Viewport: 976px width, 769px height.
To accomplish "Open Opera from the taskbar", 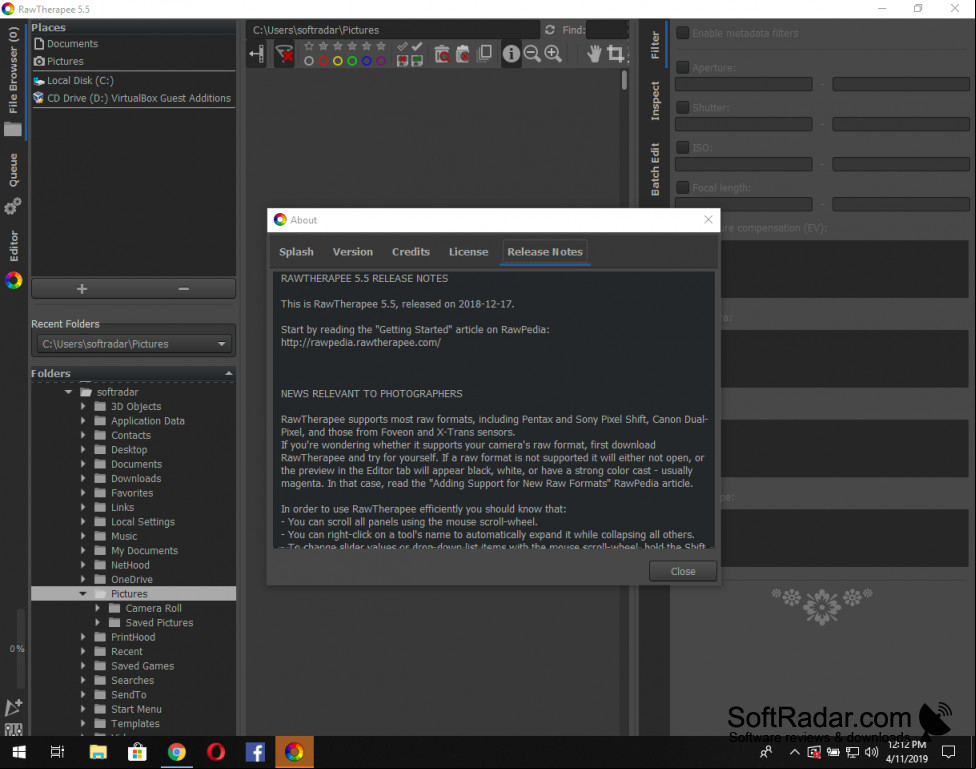I will tap(216, 752).
